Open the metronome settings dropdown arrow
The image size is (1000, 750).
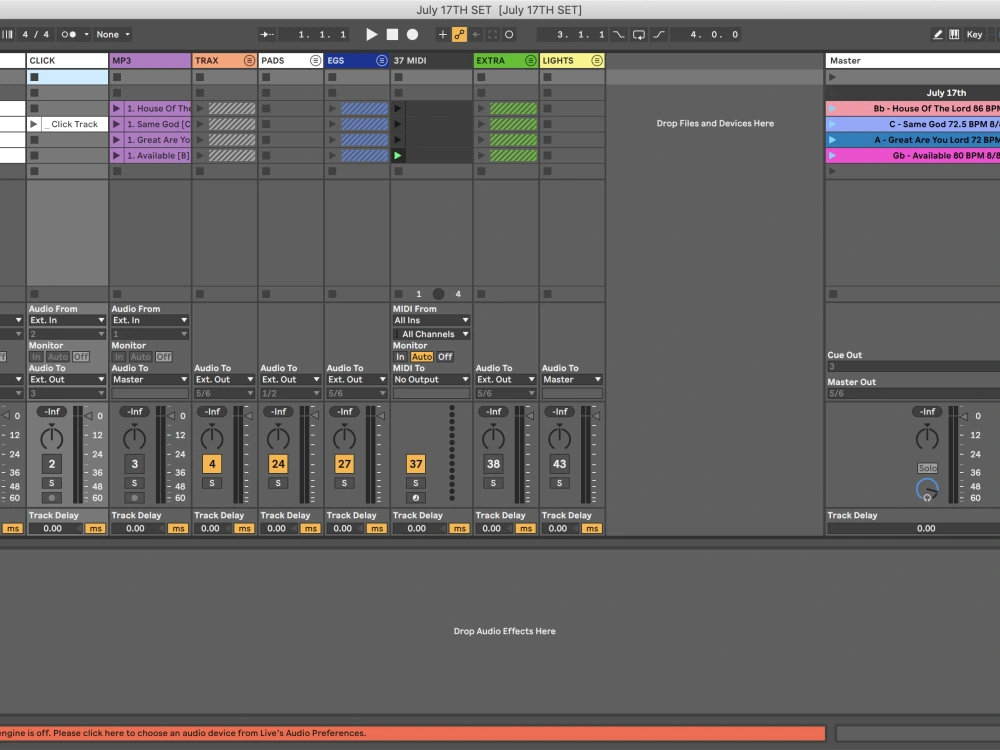pyautogui.click(x=86, y=34)
